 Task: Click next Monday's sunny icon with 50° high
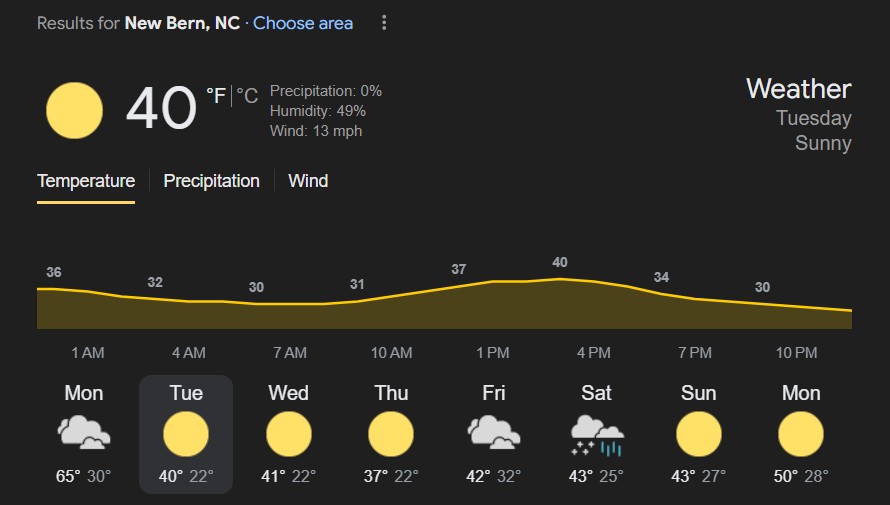(801, 435)
